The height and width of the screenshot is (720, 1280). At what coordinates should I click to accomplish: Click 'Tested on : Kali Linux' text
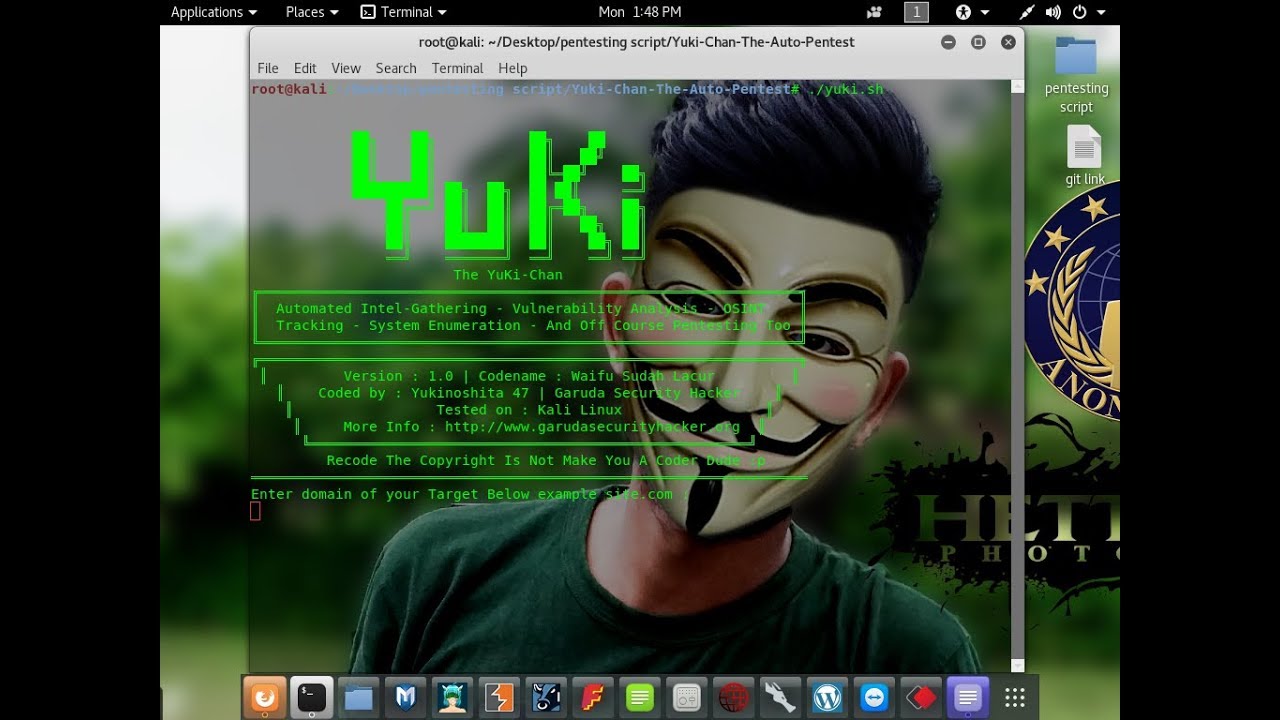tap(529, 410)
